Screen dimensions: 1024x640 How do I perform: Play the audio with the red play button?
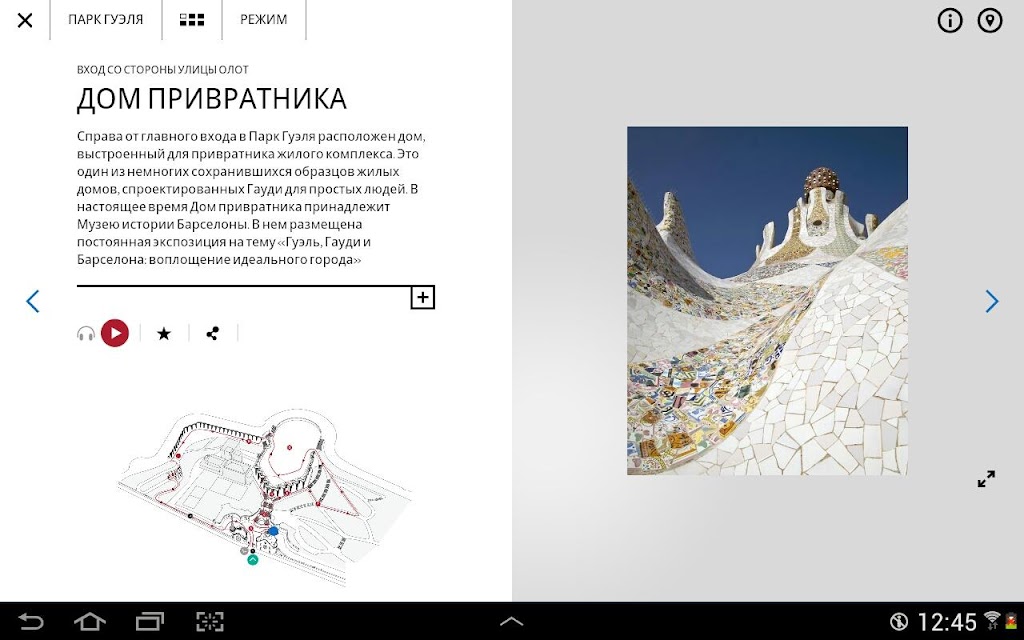point(115,333)
